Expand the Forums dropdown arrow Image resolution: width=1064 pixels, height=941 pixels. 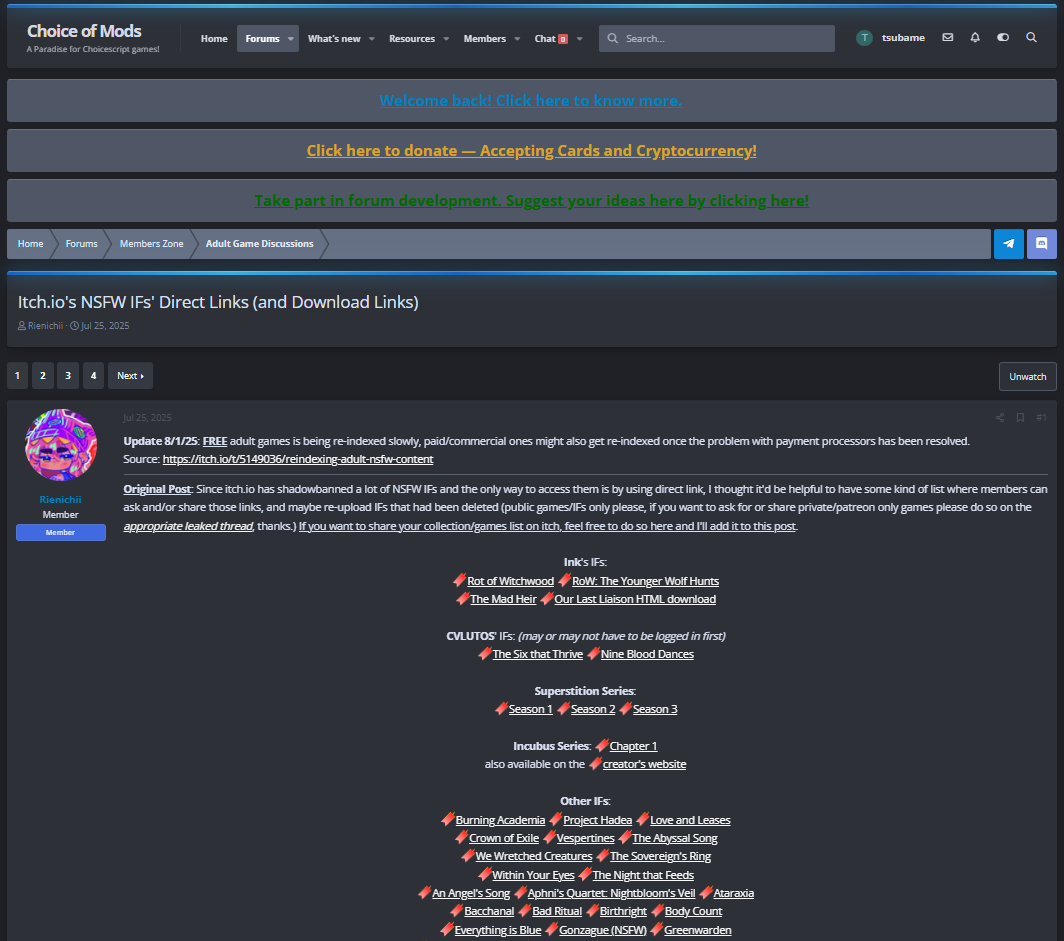pyautogui.click(x=291, y=39)
